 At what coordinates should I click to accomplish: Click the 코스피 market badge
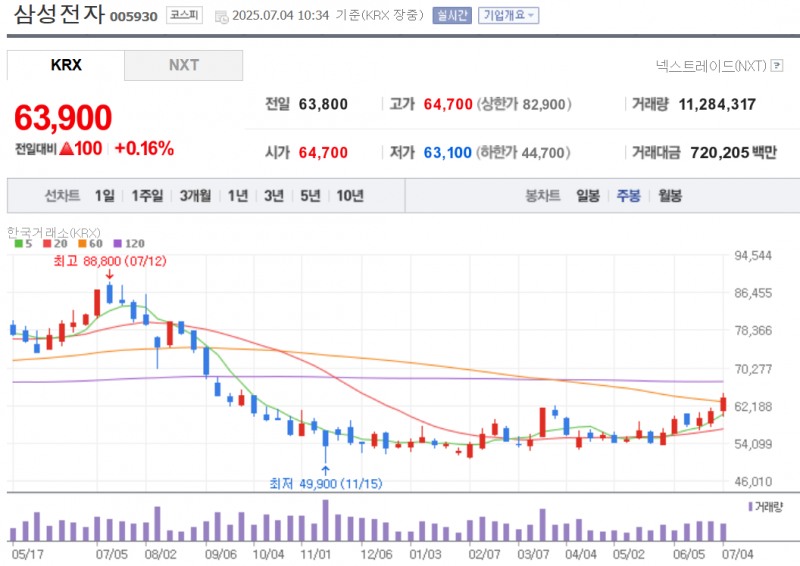pyautogui.click(x=185, y=16)
